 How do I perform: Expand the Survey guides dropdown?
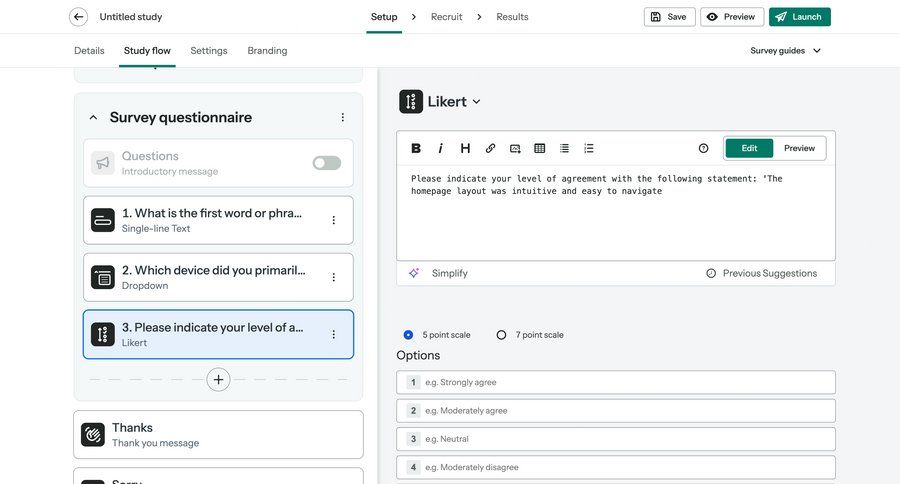[786, 50]
